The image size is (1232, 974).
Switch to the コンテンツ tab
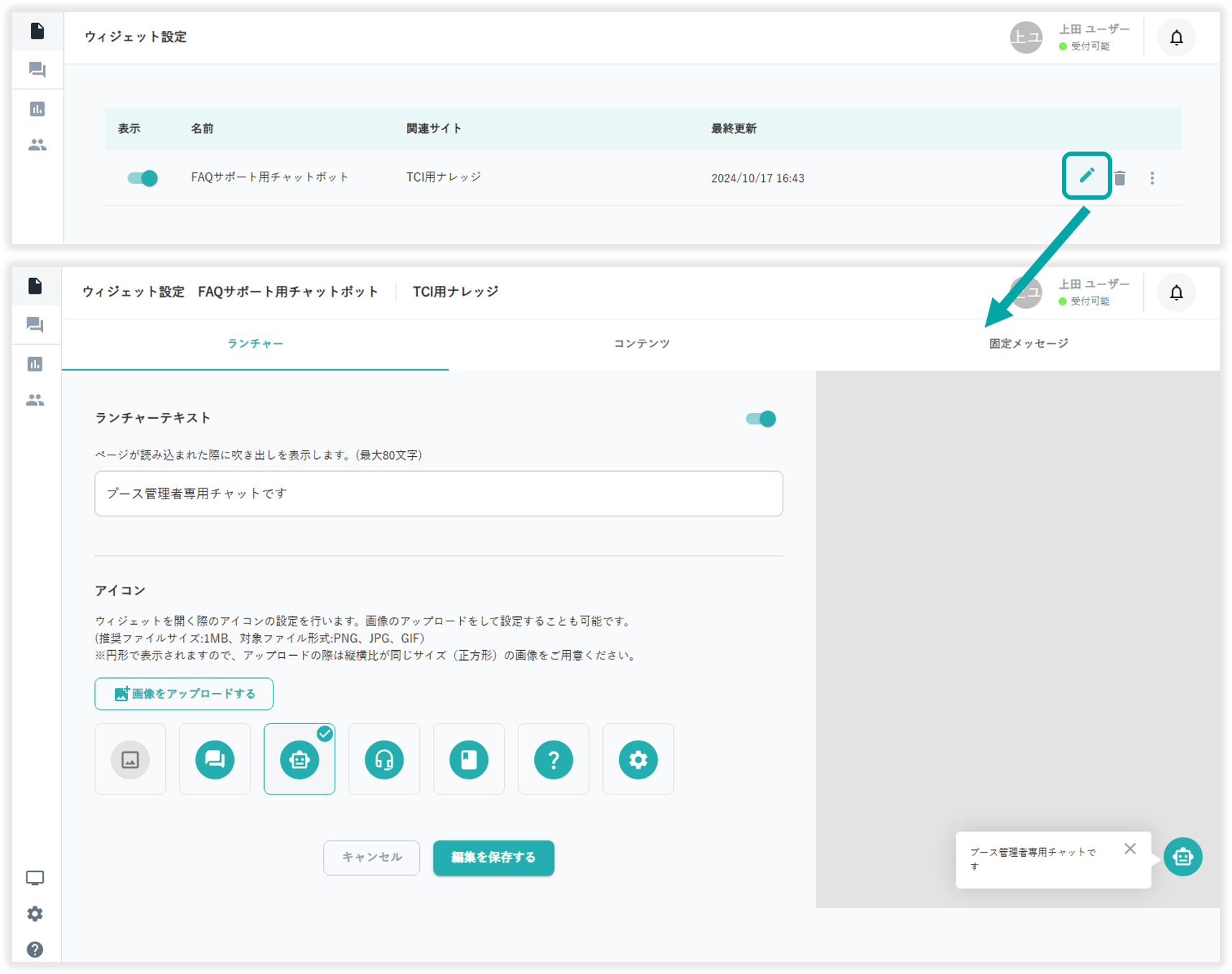tap(642, 344)
